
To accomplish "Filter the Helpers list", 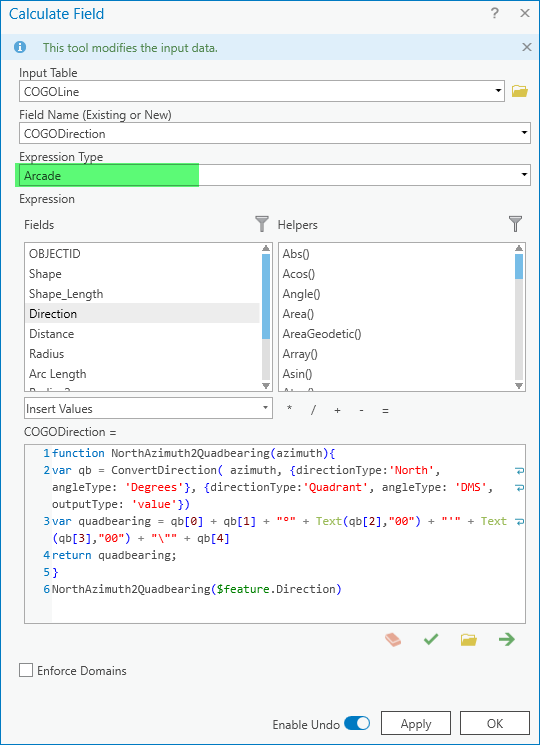I will (x=515, y=223).
